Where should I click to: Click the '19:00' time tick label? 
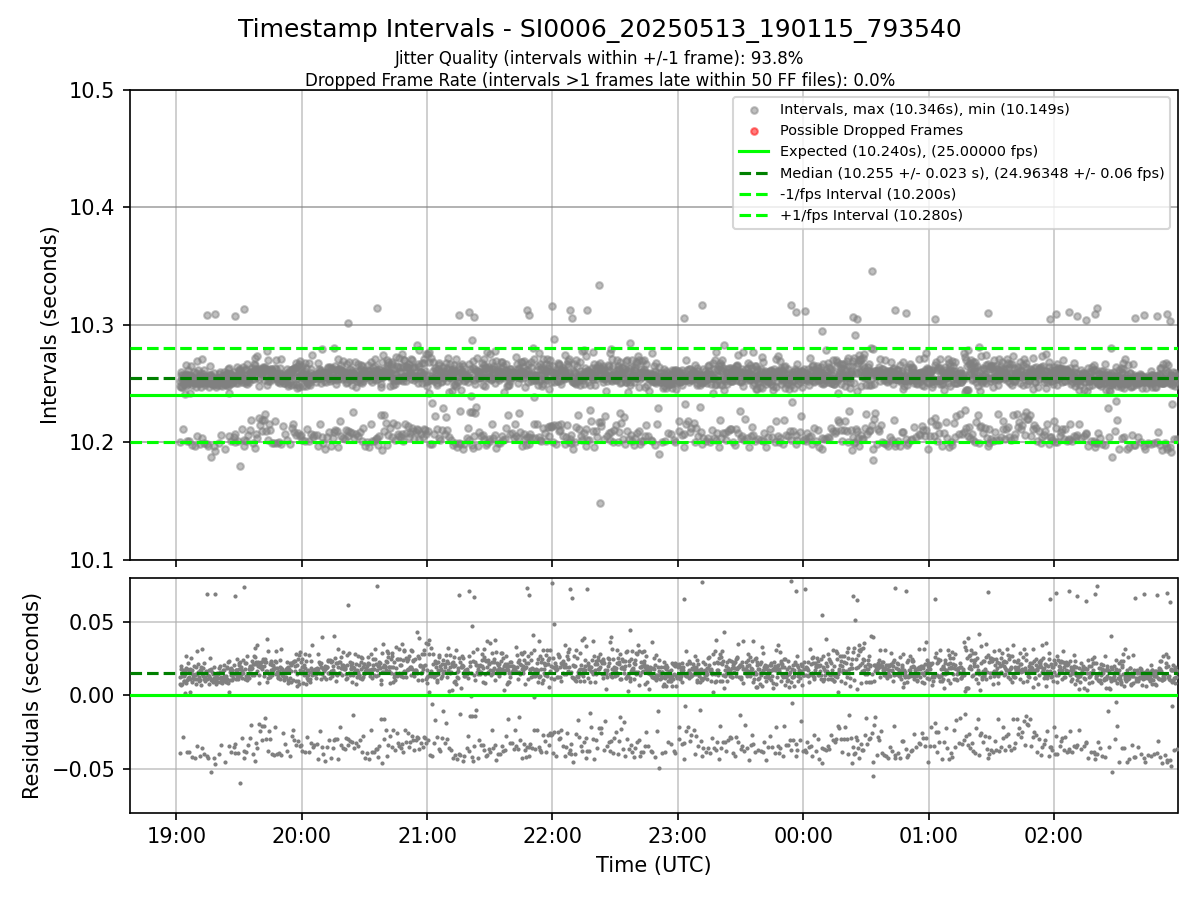point(176,835)
